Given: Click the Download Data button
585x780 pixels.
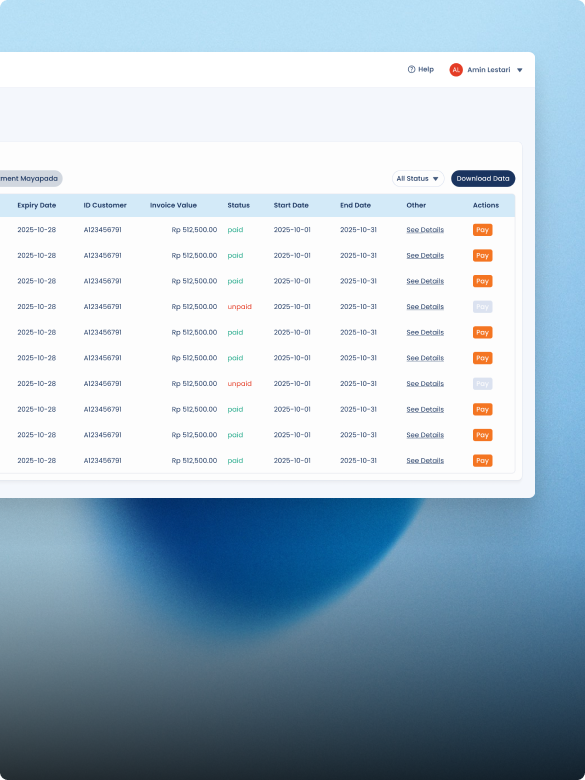Looking at the screenshot, I should point(483,179).
